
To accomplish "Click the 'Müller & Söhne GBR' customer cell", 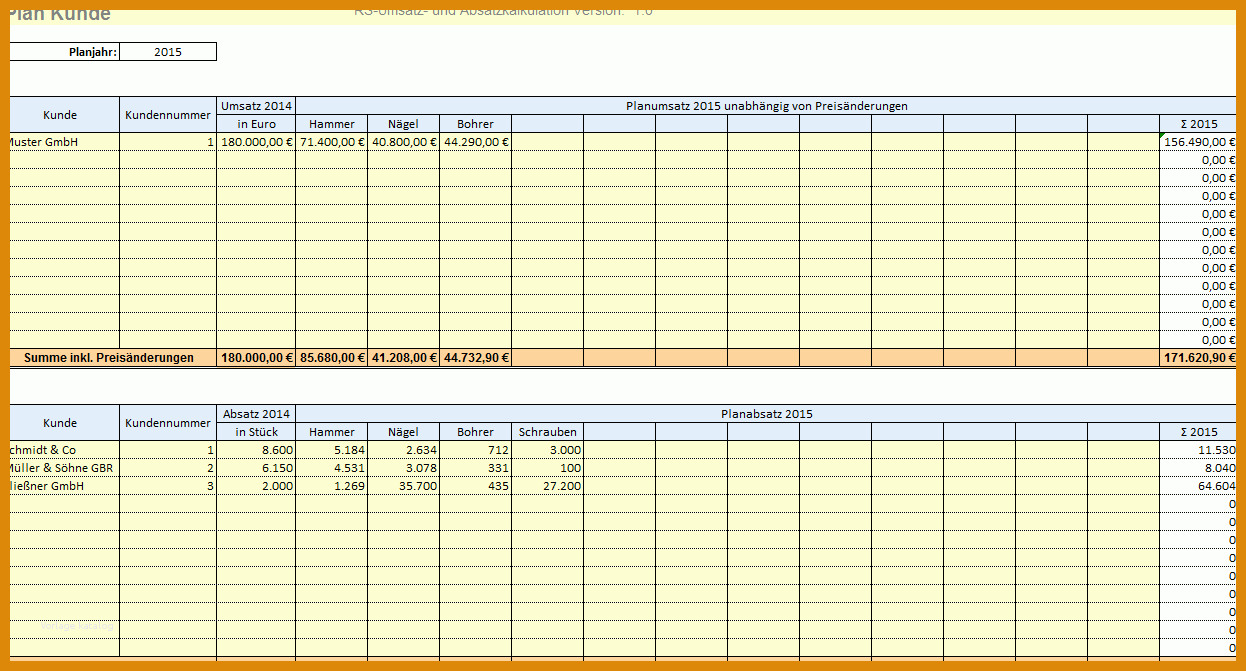I will pos(65,467).
